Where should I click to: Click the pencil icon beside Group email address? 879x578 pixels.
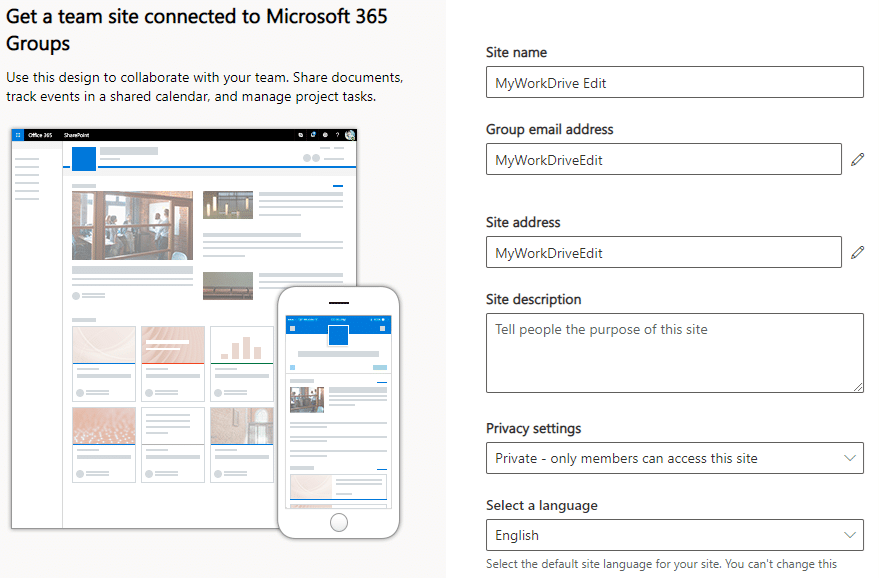tap(857, 160)
